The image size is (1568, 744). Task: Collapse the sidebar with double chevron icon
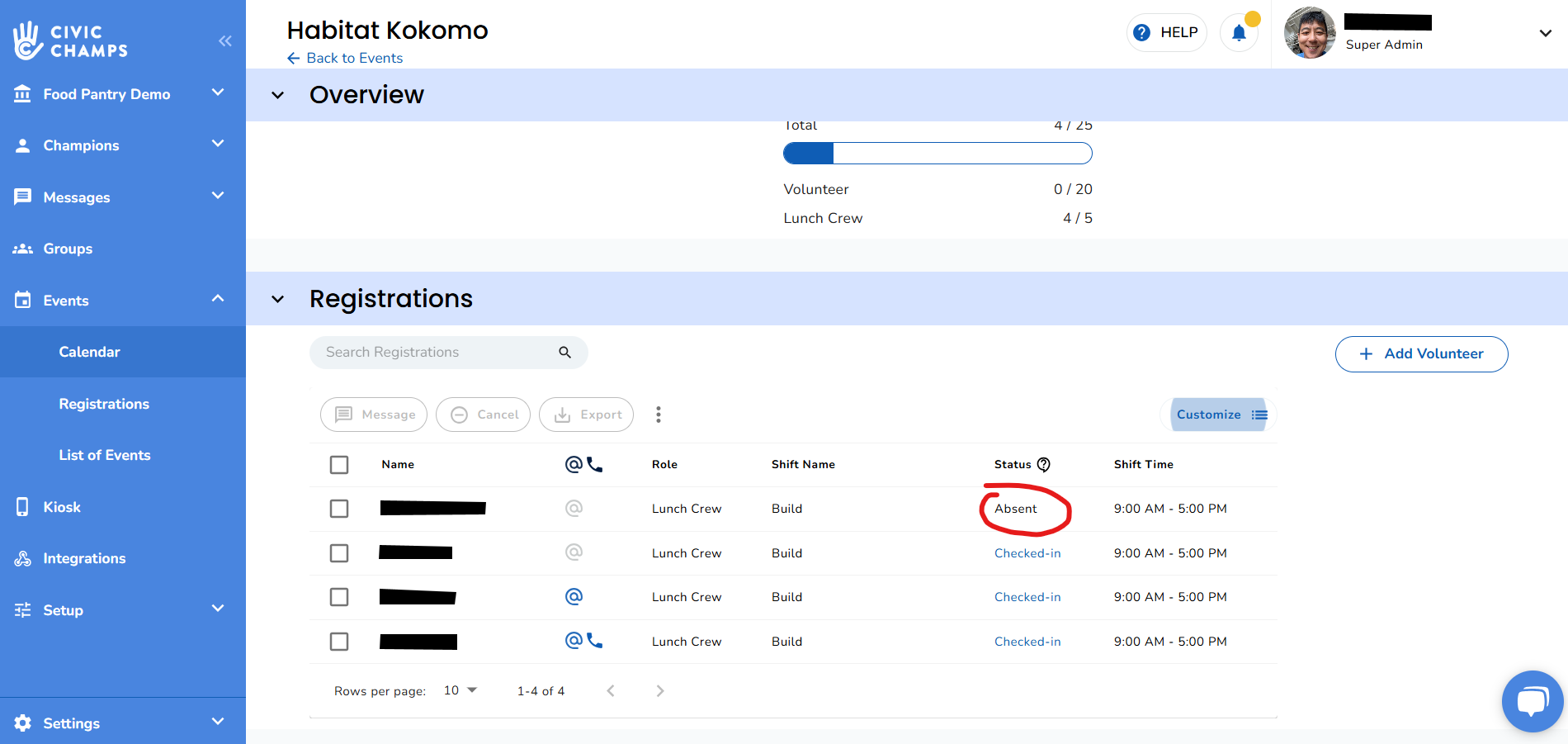click(x=225, y=40)
